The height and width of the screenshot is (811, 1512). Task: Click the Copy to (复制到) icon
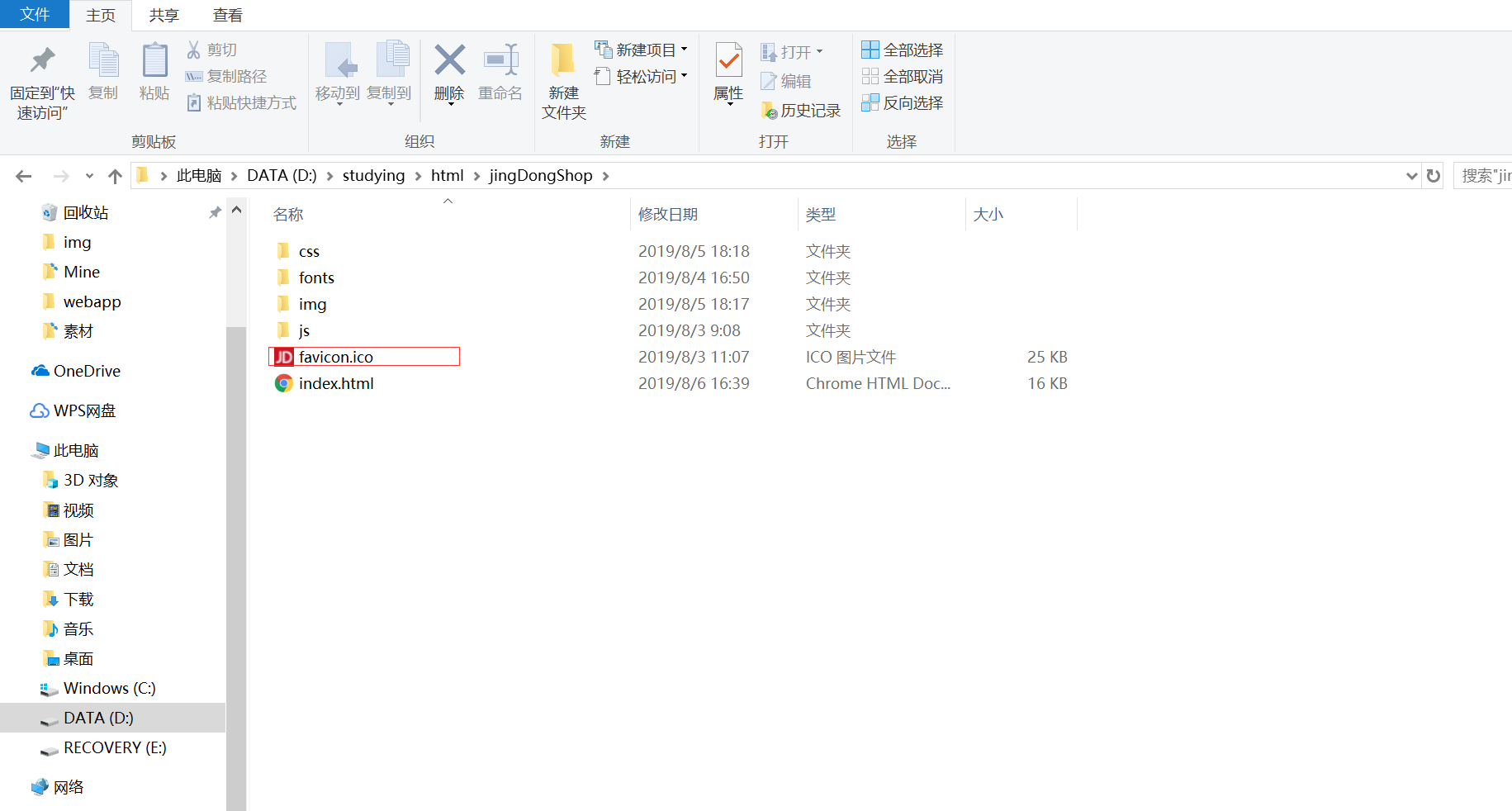pos(391,60)
